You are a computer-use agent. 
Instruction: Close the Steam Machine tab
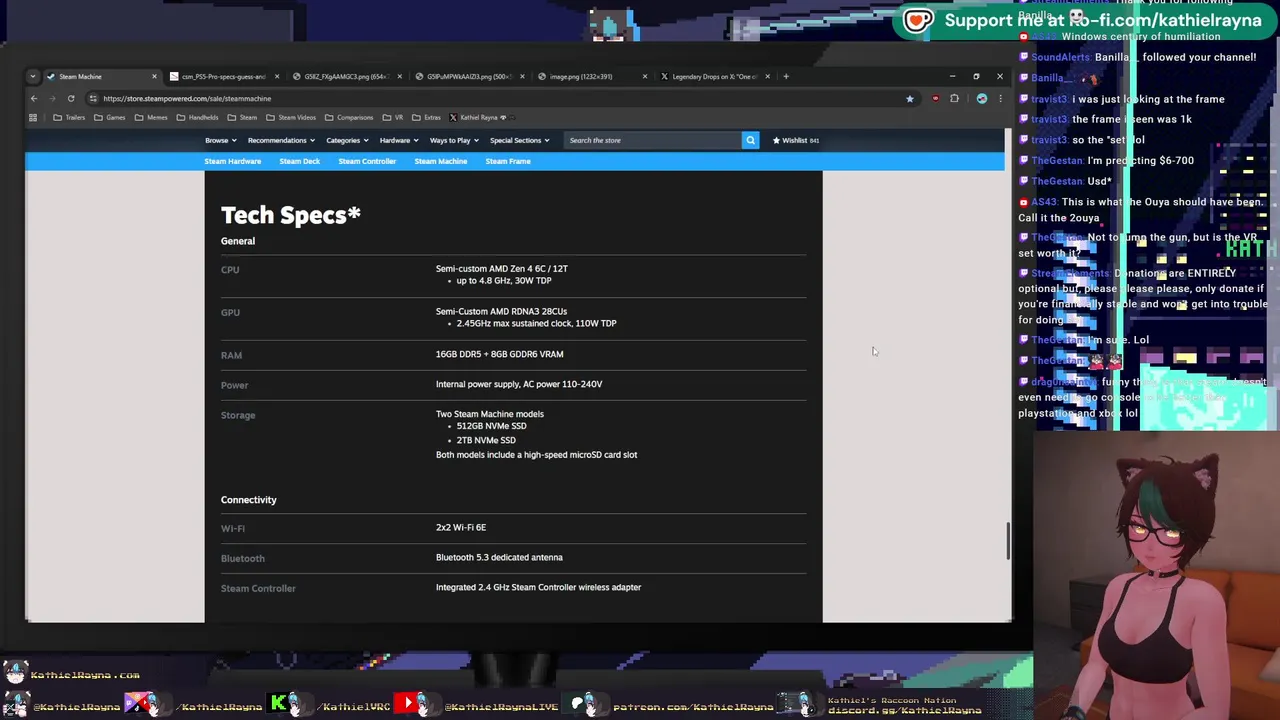(154, 76)
